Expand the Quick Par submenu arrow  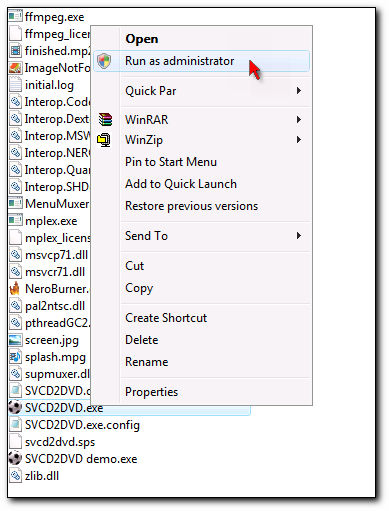tap(299, 91)
